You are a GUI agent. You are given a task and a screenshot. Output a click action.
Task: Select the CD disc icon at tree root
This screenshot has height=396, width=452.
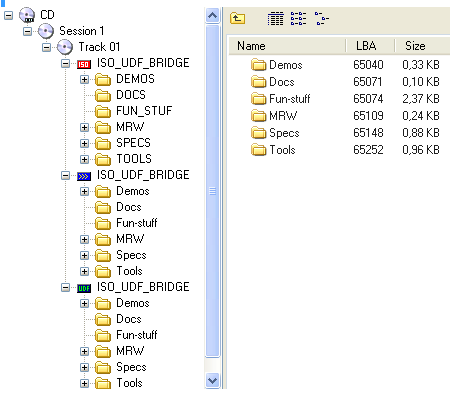pos(27,15)
